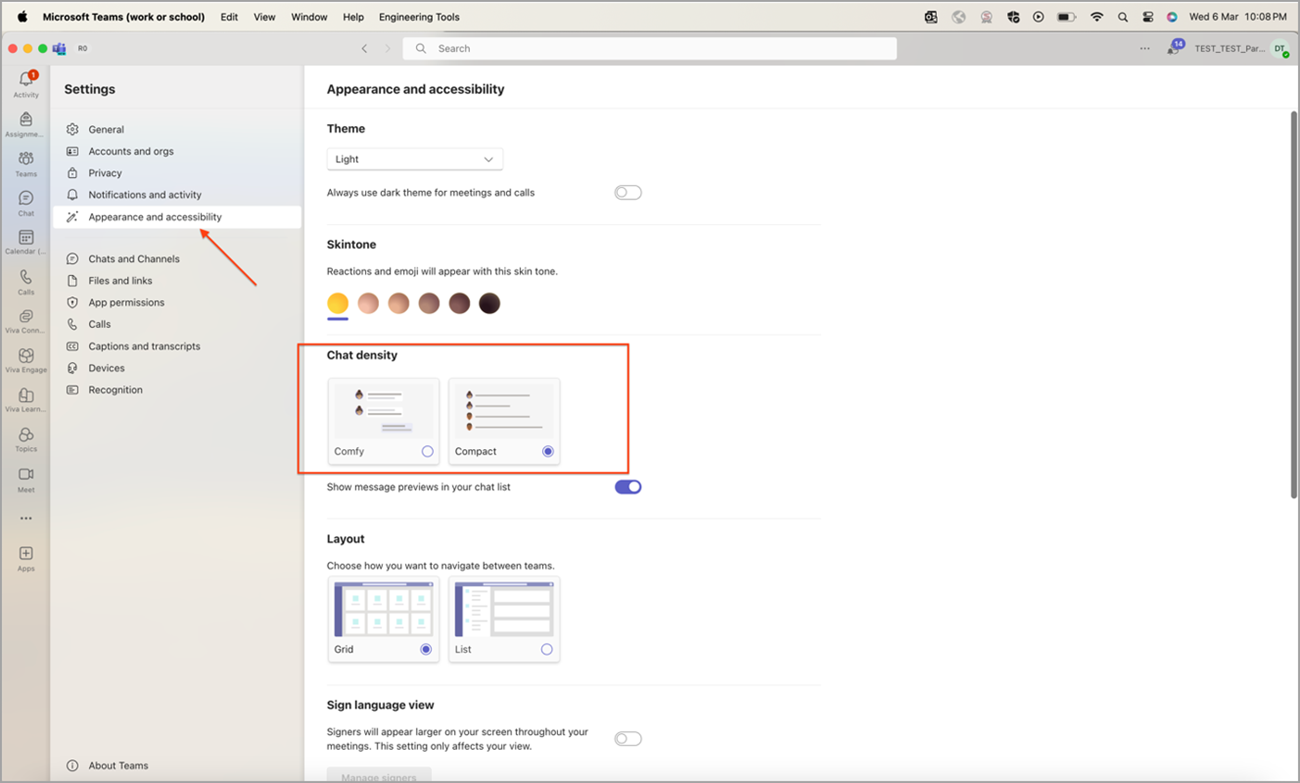The width and height of the screenshot is (1300, 783).
Task: Go to Teams in the left rail
Action: click(x=26, y=163)
